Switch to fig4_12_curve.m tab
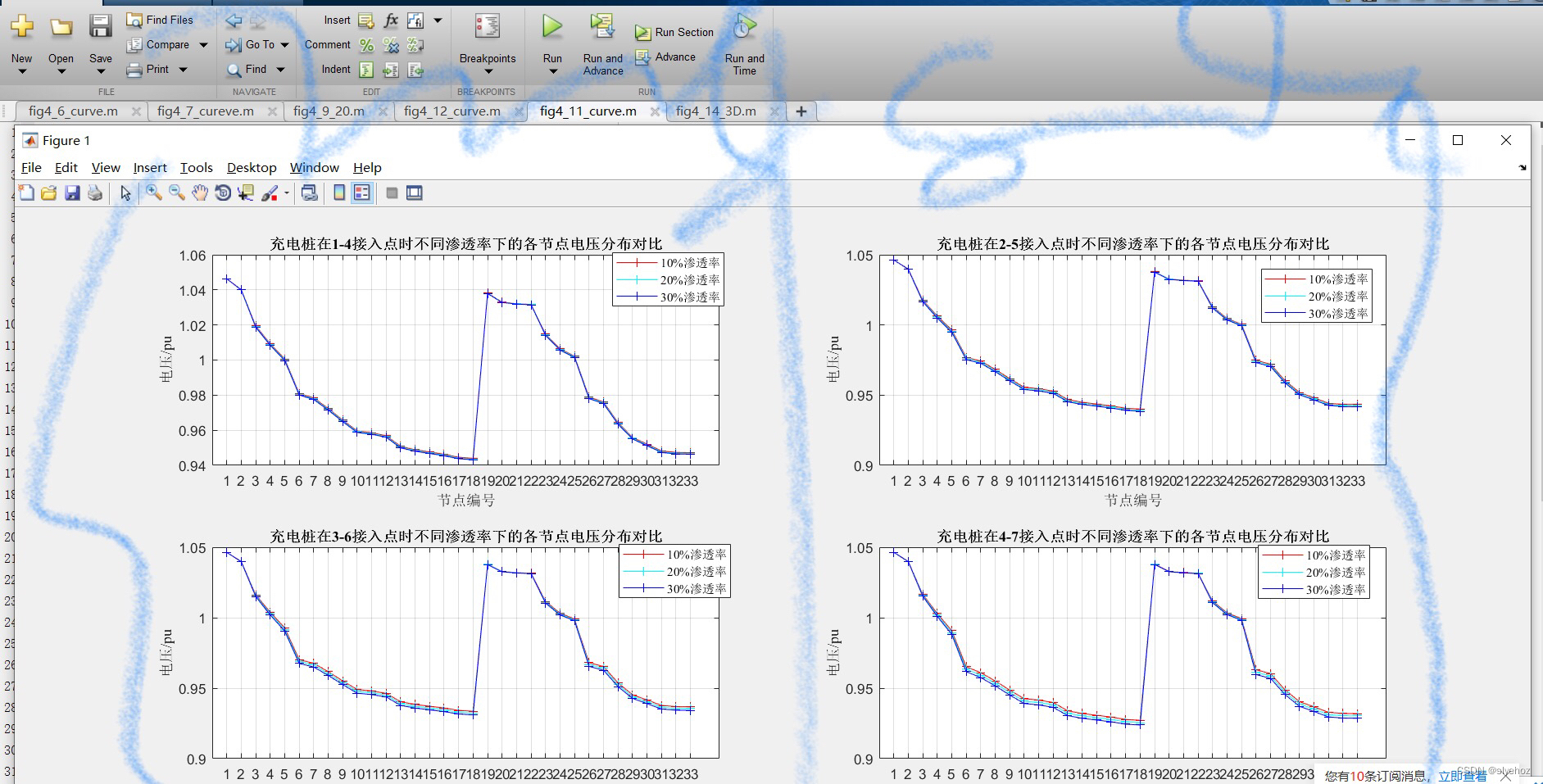Viewport: 1543px width, 784px height. click(x=452, y=111)
